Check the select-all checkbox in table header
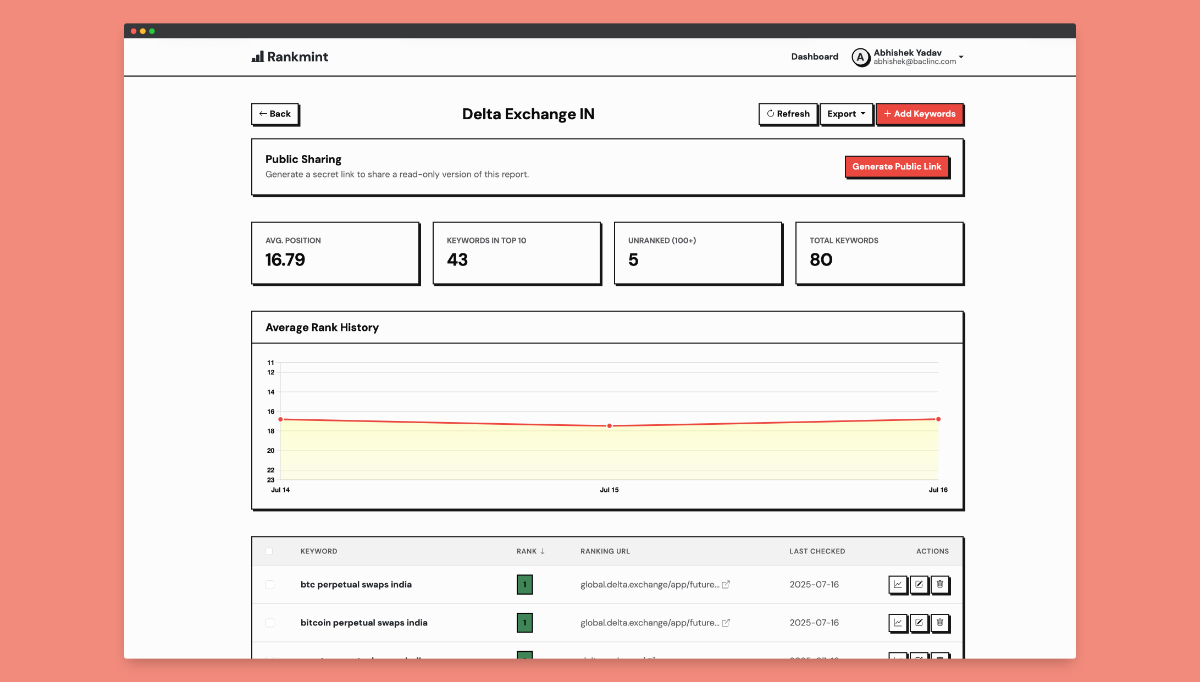This screenshot has width=1200, height=682. pos(270,551)
